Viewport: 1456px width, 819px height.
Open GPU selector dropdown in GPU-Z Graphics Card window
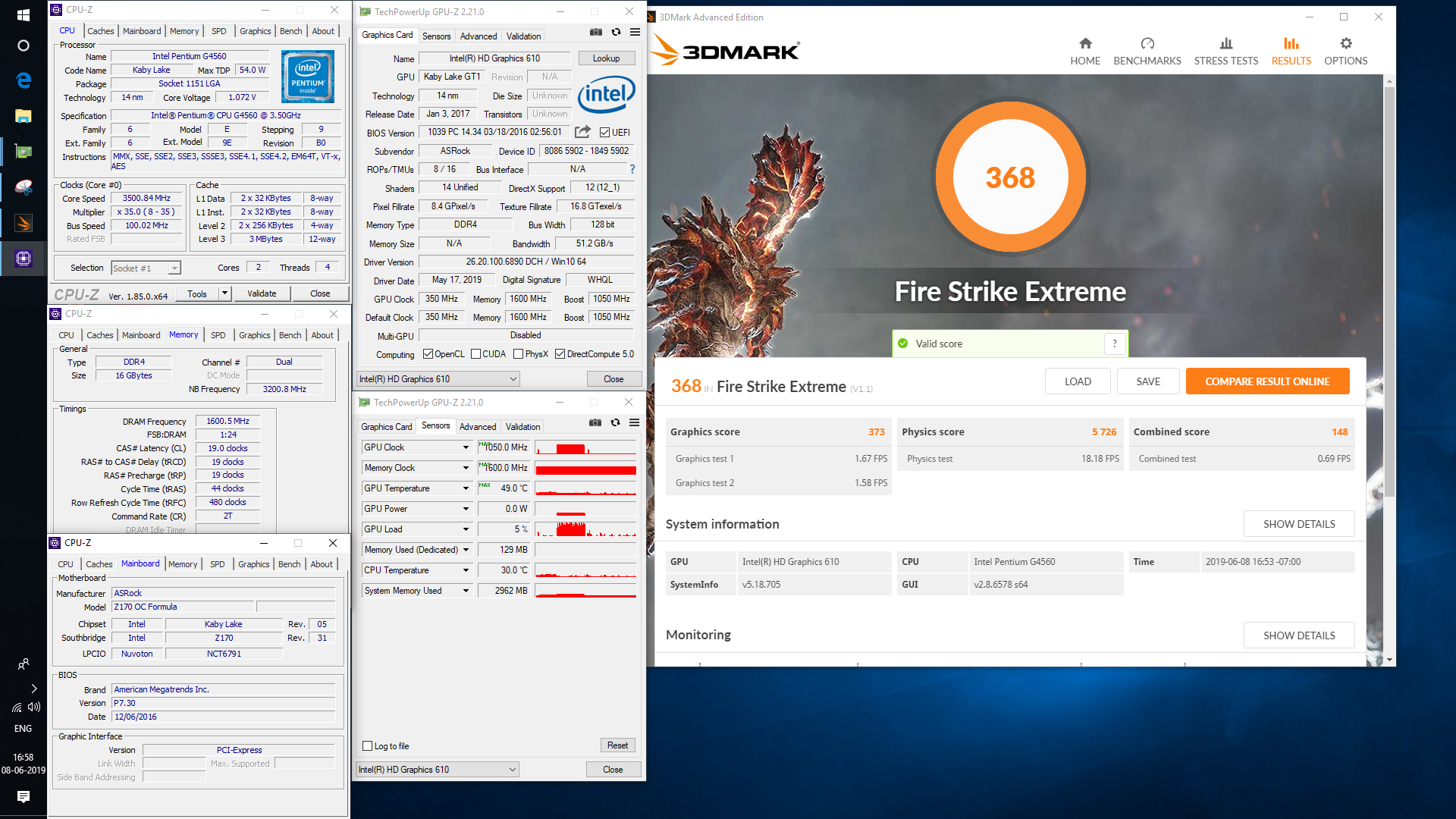click(x=438, y=379)
